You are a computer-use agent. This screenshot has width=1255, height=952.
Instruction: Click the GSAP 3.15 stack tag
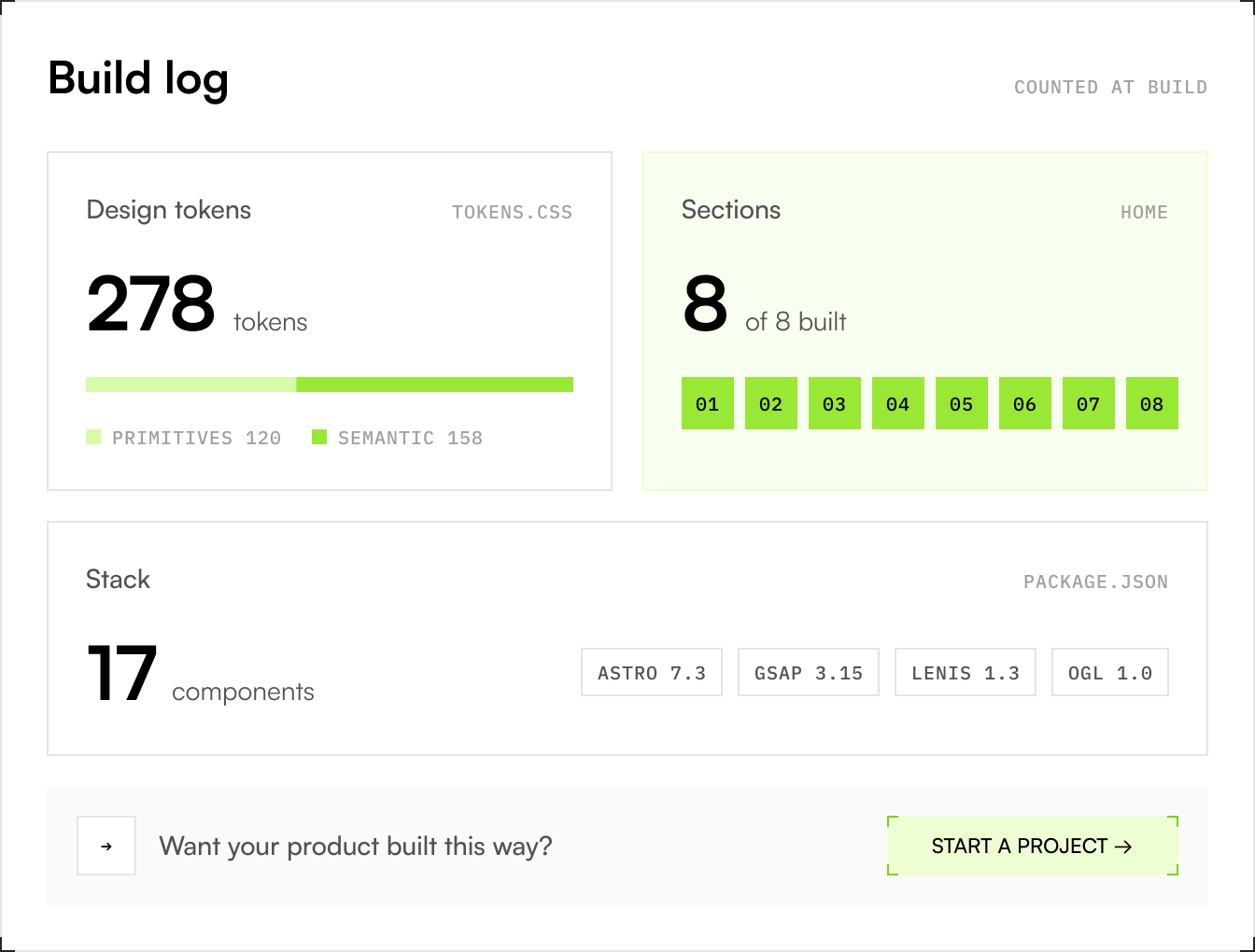click(x=809, y=672)
